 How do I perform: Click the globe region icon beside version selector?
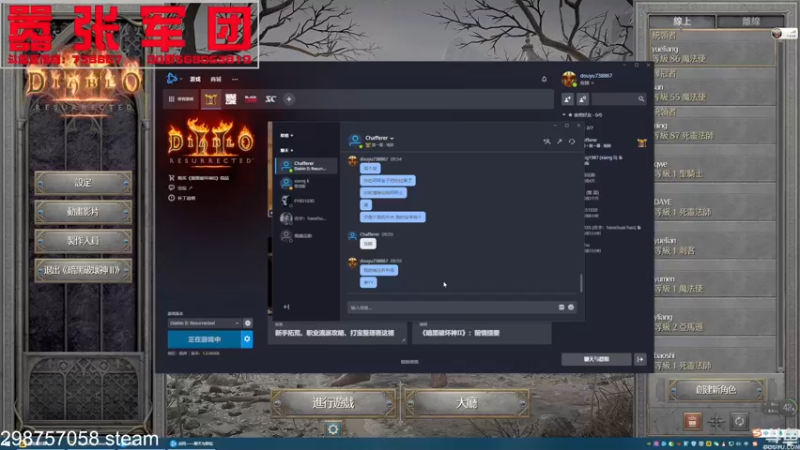(247, 323)
